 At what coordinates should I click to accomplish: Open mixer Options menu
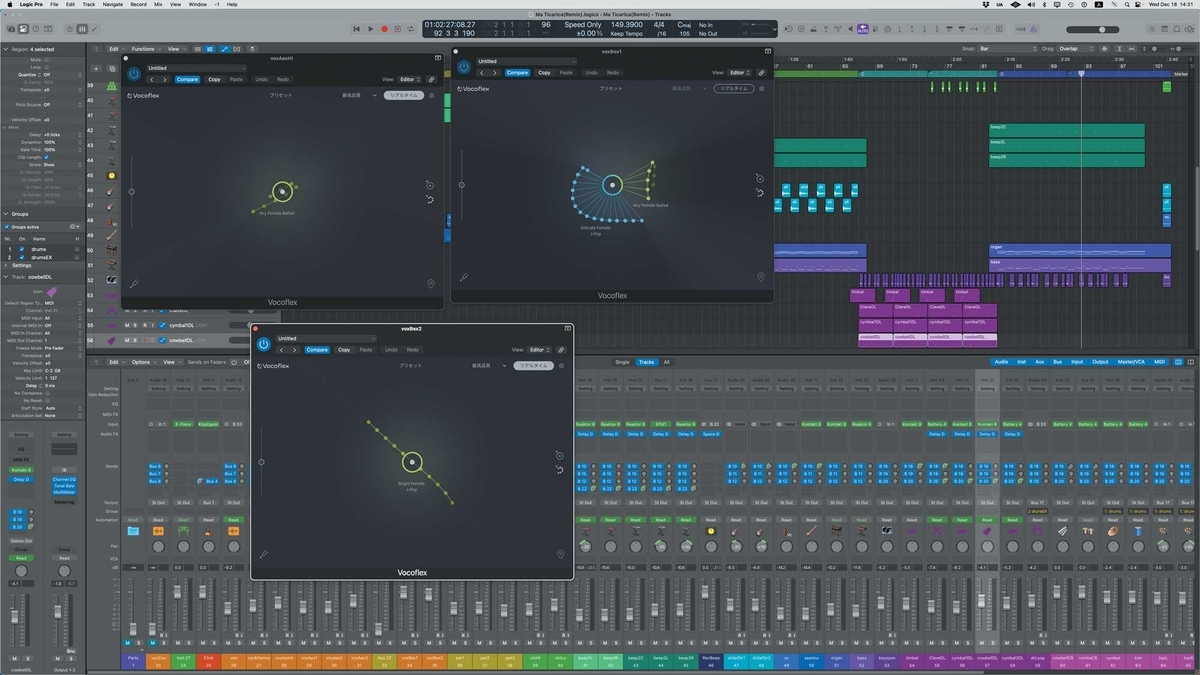[x=145, y=362]
